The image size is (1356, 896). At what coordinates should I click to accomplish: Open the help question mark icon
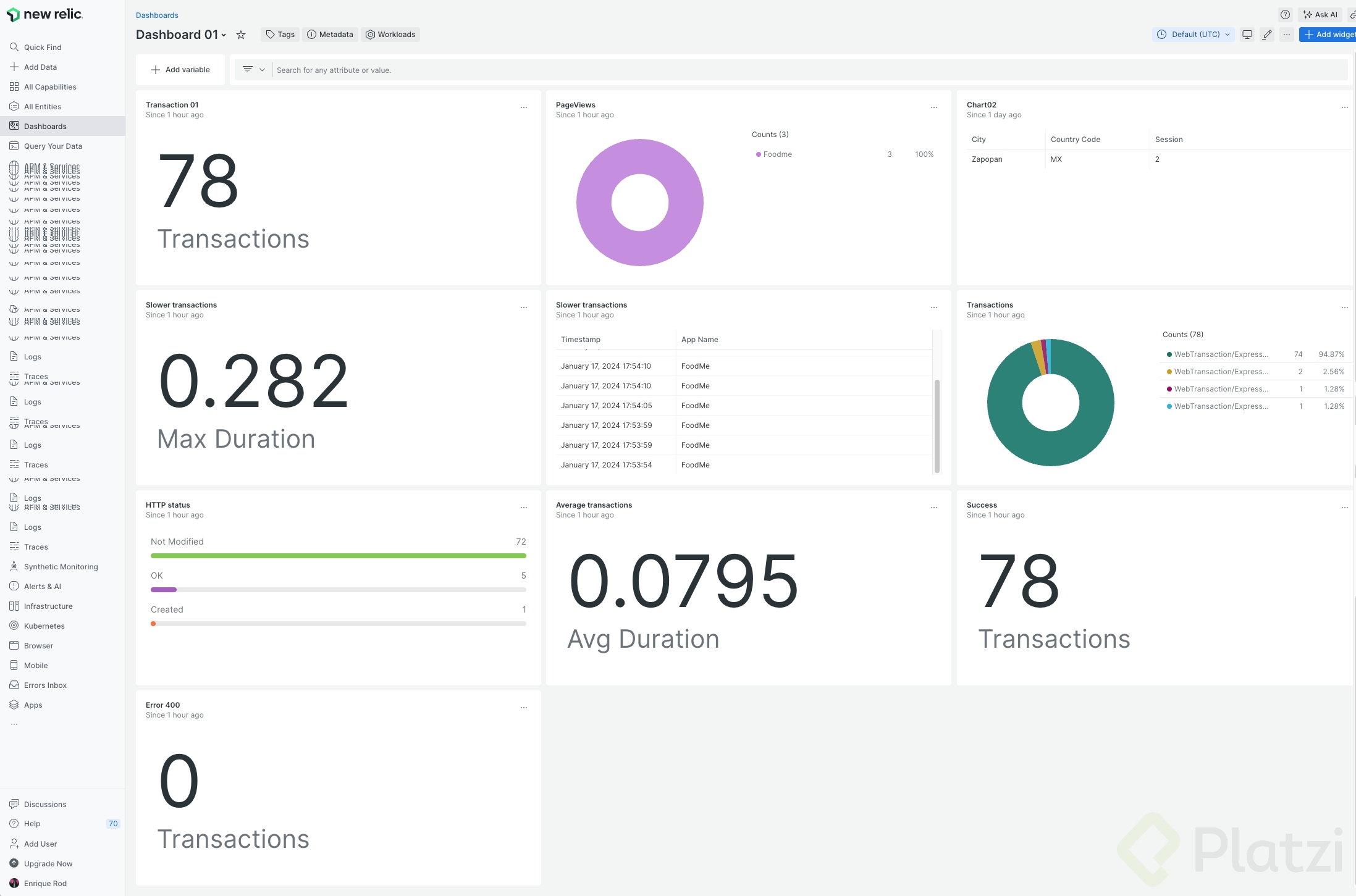point(1285,15)
